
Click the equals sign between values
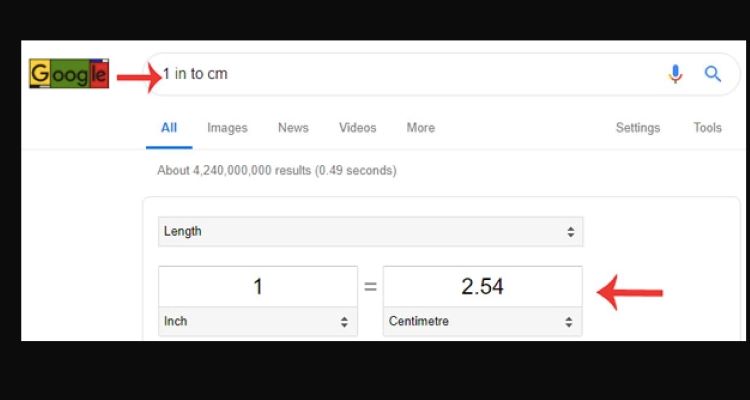click(370, 287)
